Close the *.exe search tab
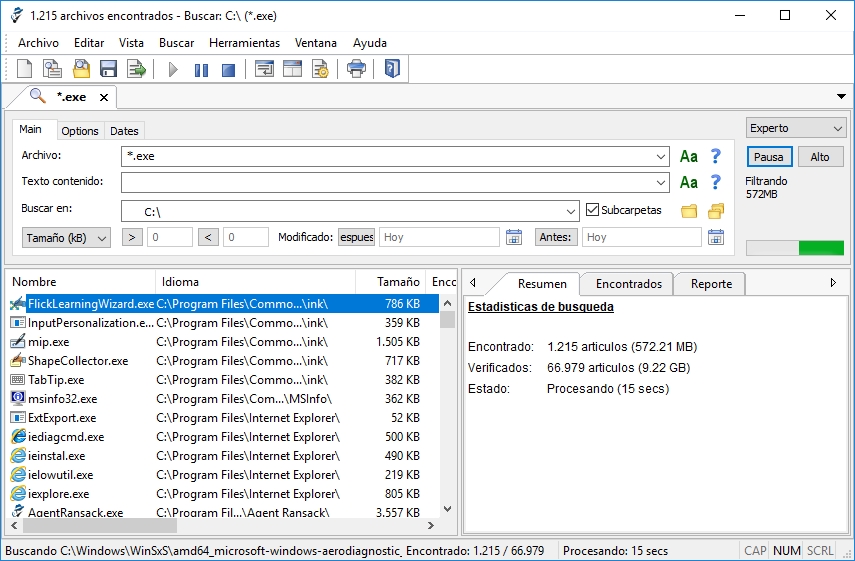This screenshot has height=561, width=855. click(104, 98)
